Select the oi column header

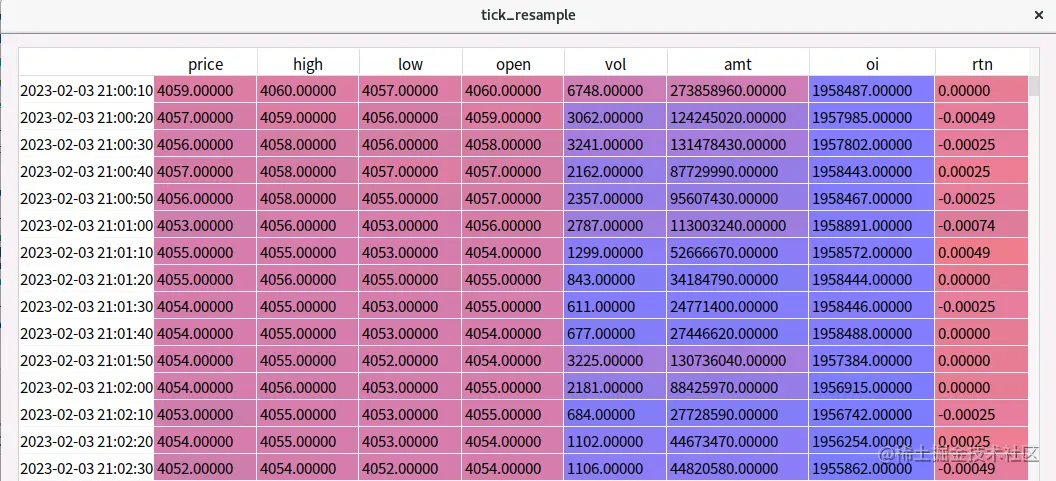[x=872, y=63]
